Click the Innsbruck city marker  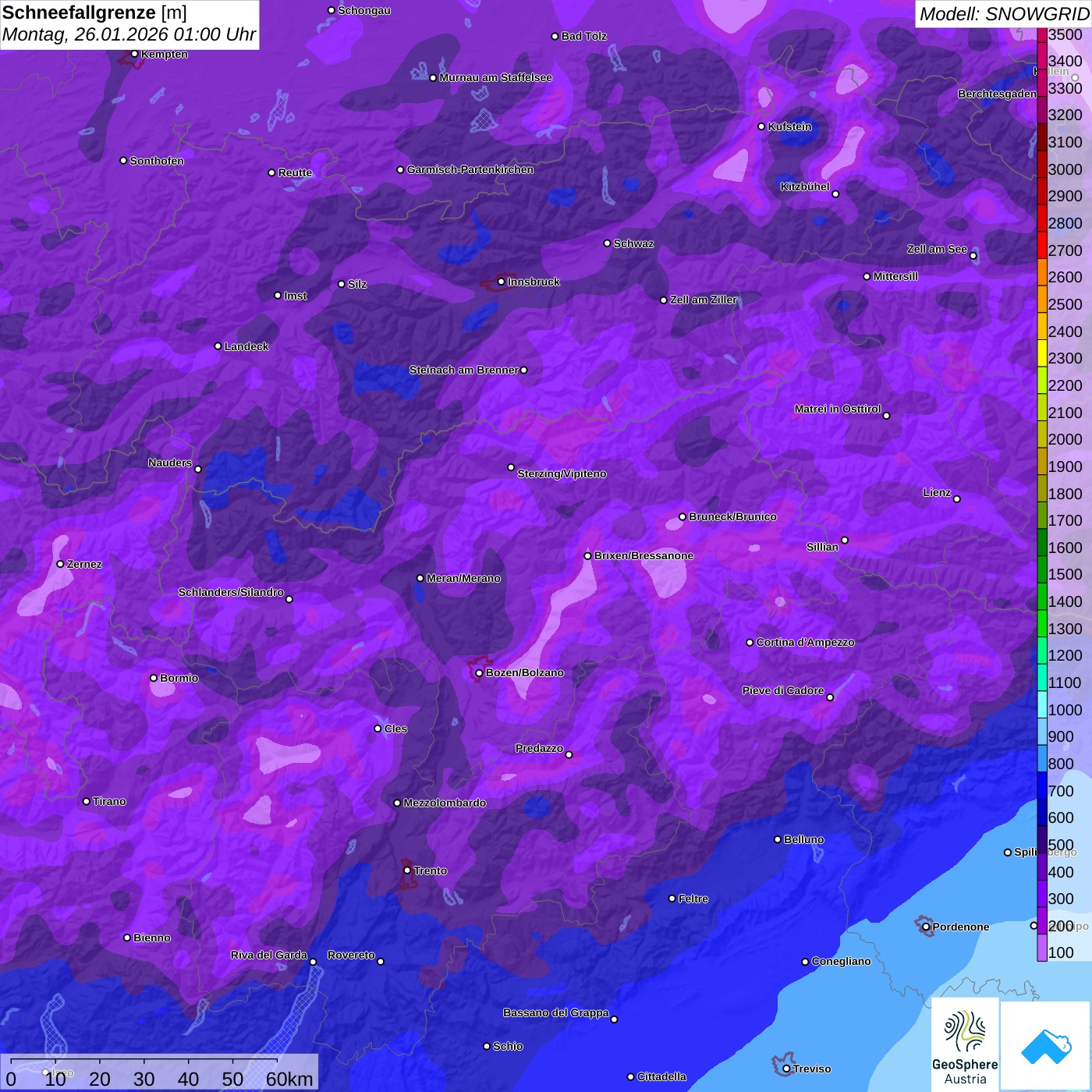(x=502, y=282)
